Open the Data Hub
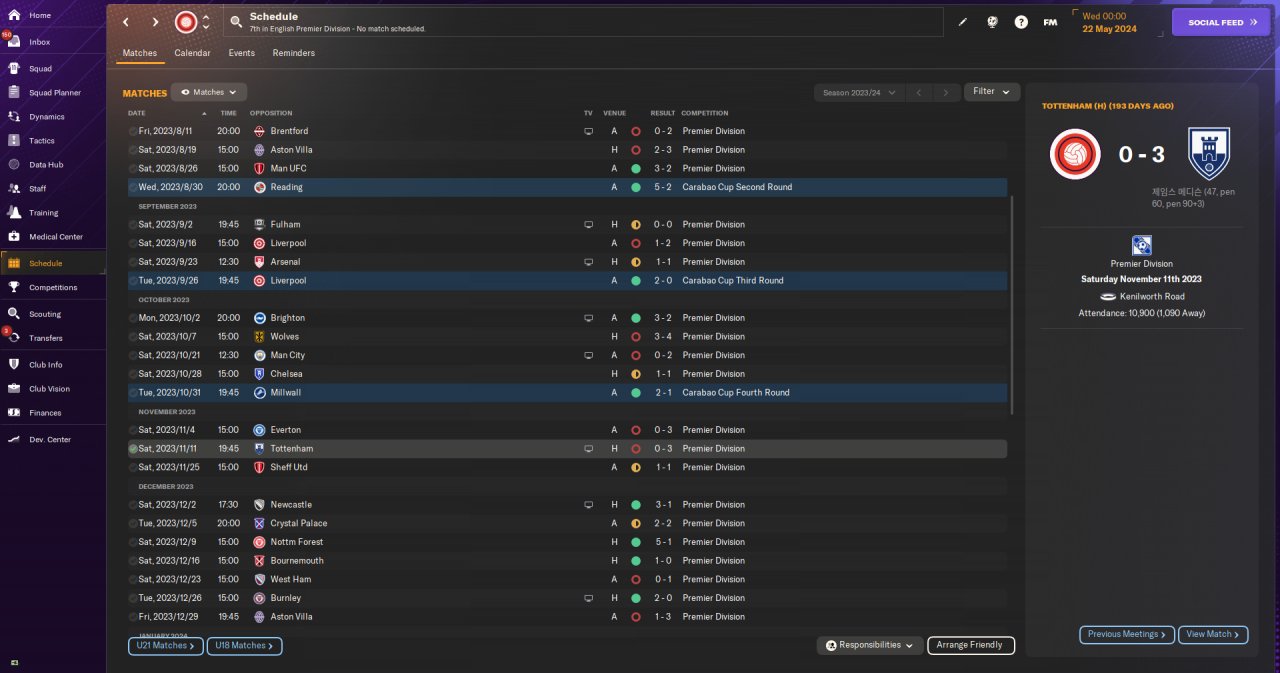1280x673 pixels. 46,165
